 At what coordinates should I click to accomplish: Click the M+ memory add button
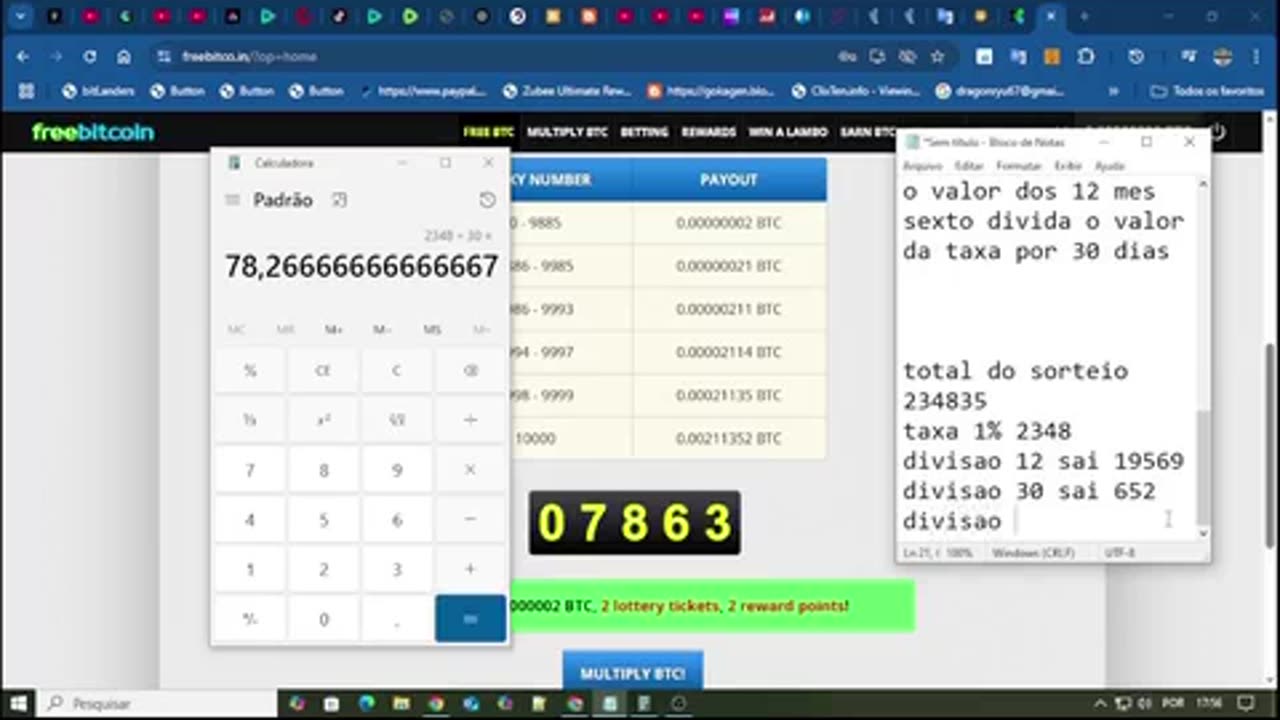(x=334, y=330)
